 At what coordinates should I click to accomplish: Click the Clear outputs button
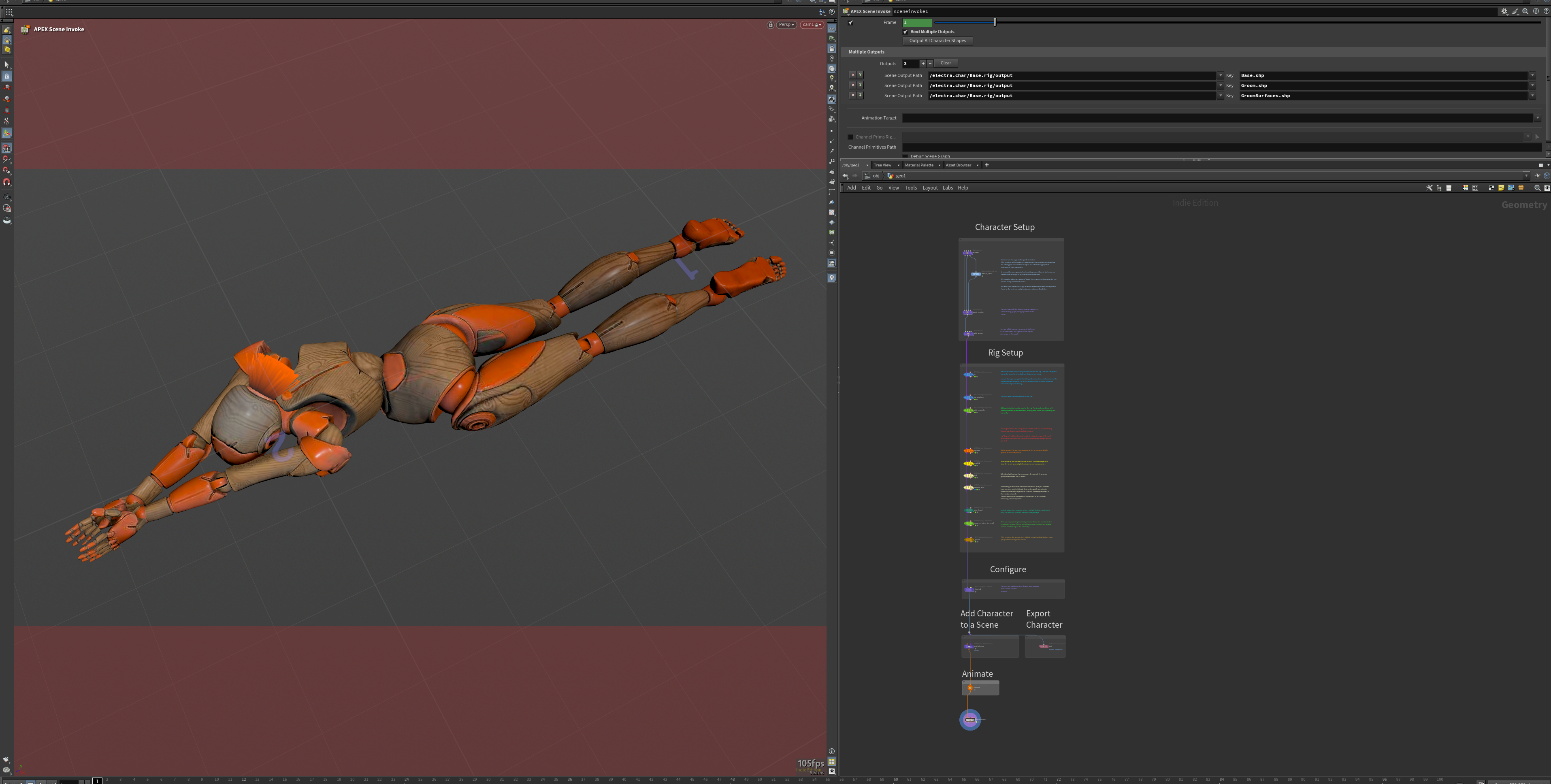946,63
